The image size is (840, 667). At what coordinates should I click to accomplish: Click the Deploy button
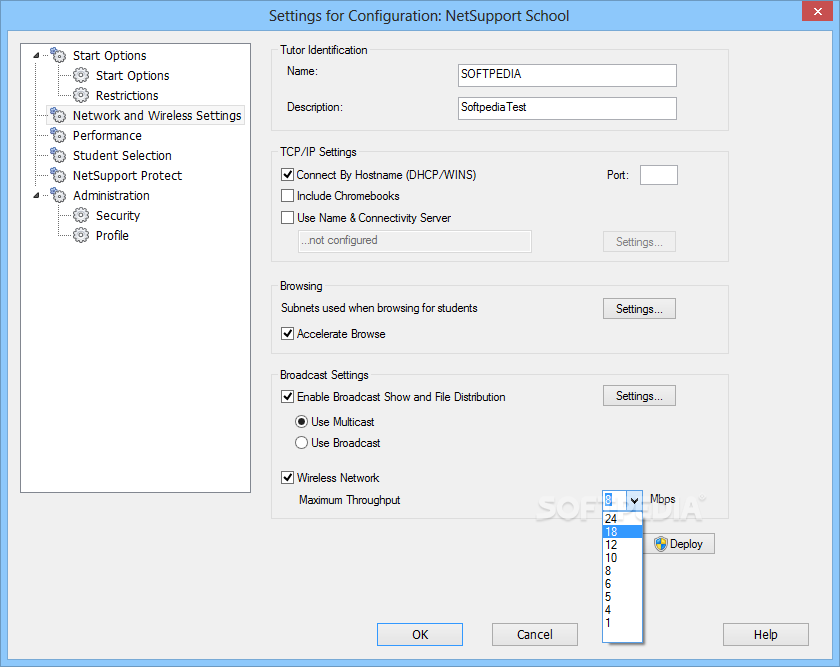[679, 544]
